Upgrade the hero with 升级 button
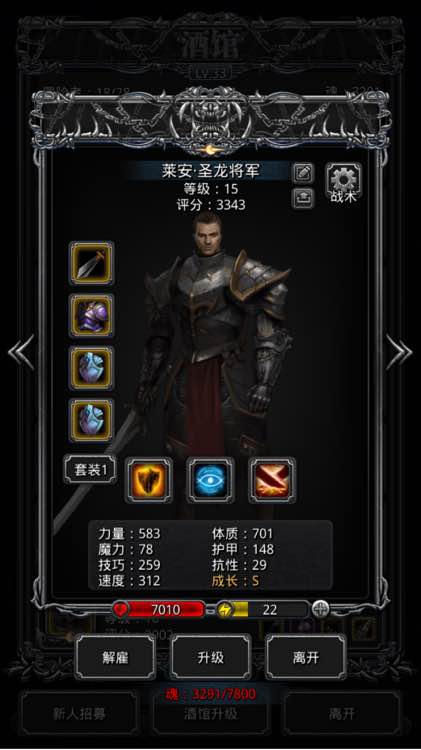The image size is (421, 750). click(x=210, y=657)
